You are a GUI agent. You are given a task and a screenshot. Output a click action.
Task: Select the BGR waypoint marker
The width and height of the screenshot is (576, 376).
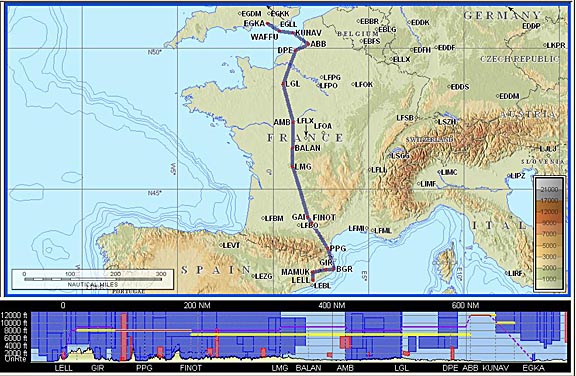[x=334, y=269]
